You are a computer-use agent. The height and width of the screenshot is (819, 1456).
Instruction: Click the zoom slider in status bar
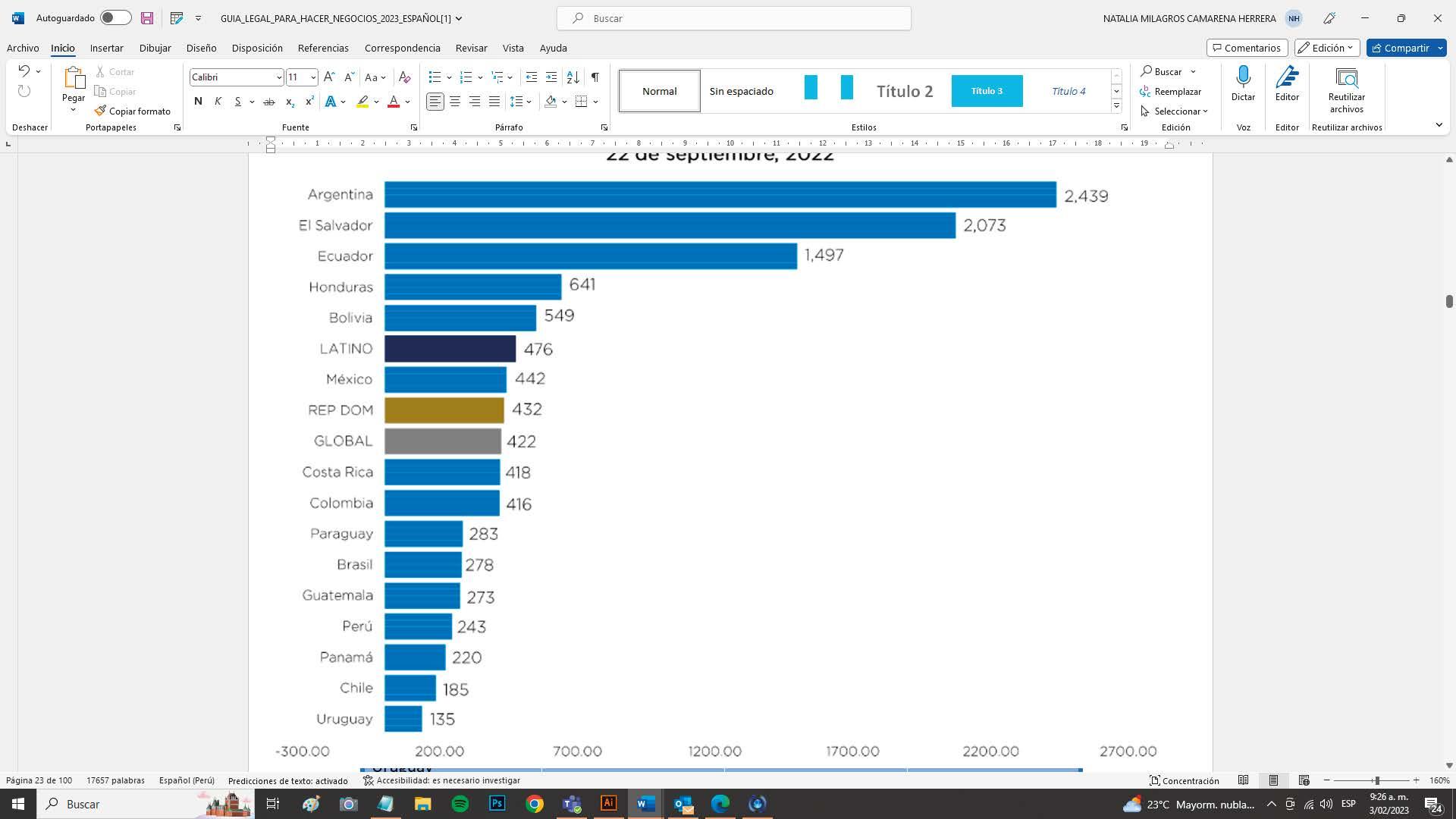point(1376,780)
